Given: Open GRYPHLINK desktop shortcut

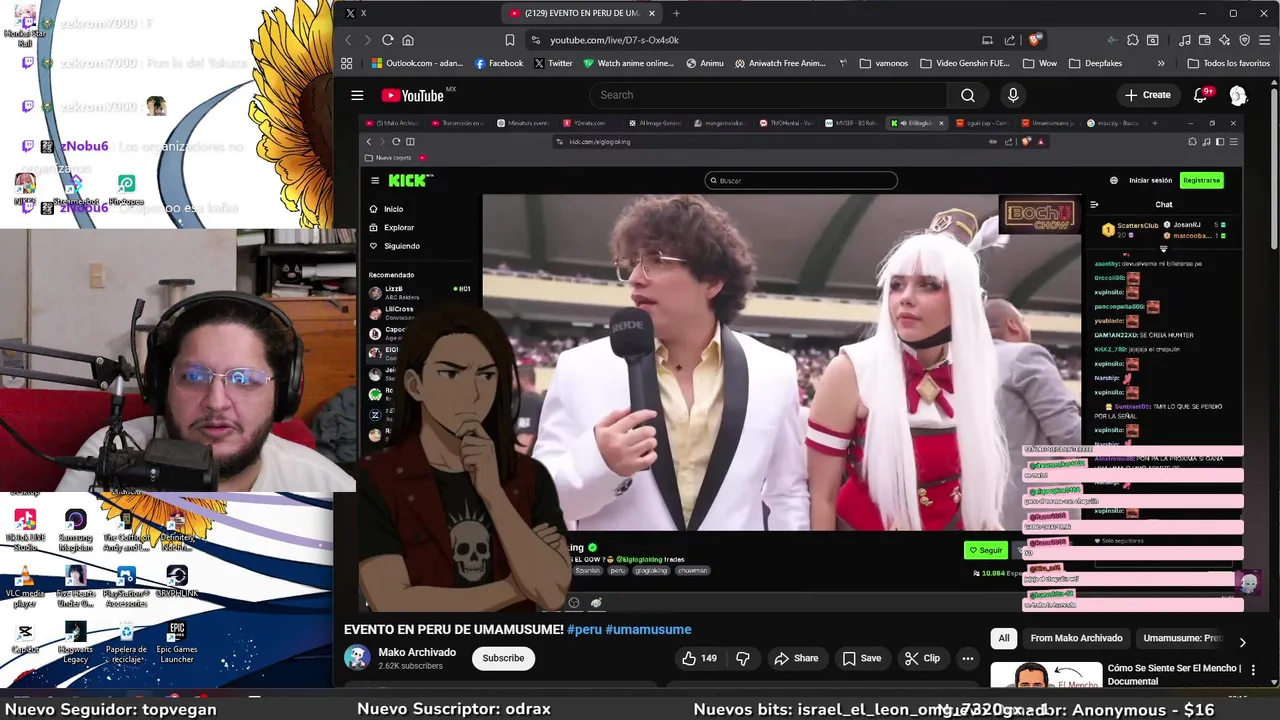Looking at the screenshot, I should [177, 583].
